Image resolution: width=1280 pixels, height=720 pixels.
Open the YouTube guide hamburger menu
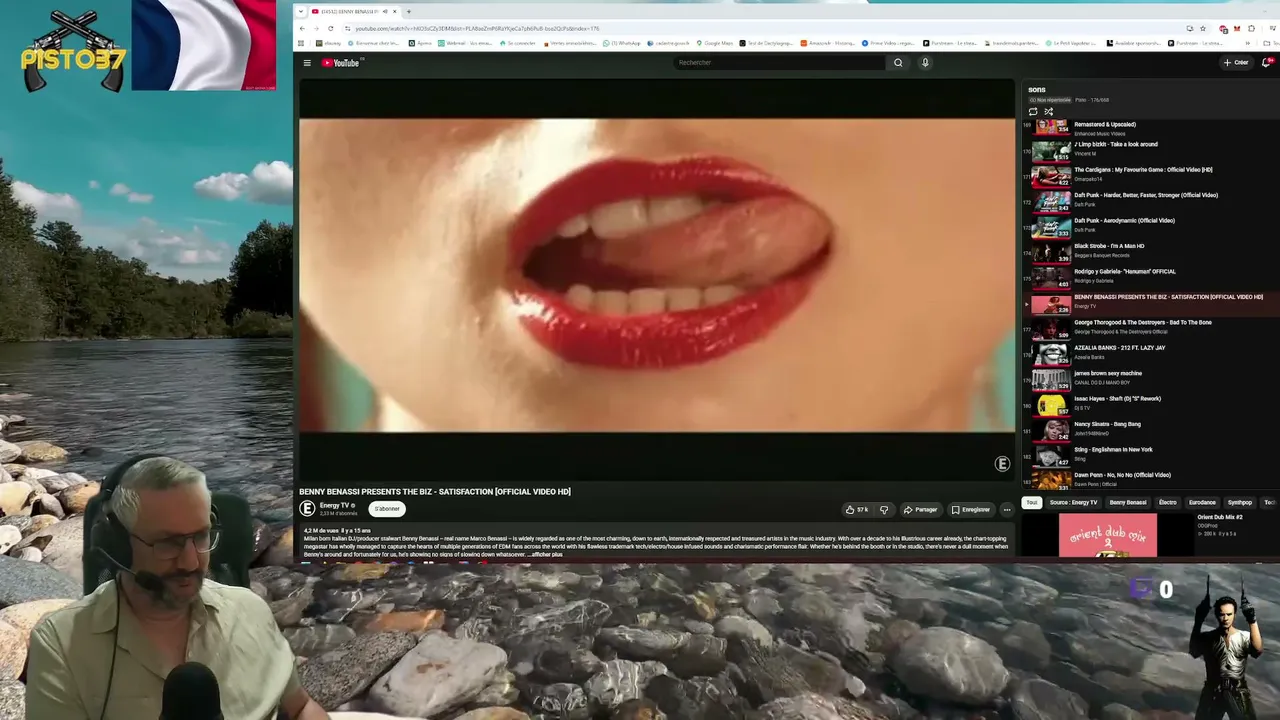[307, 63]
